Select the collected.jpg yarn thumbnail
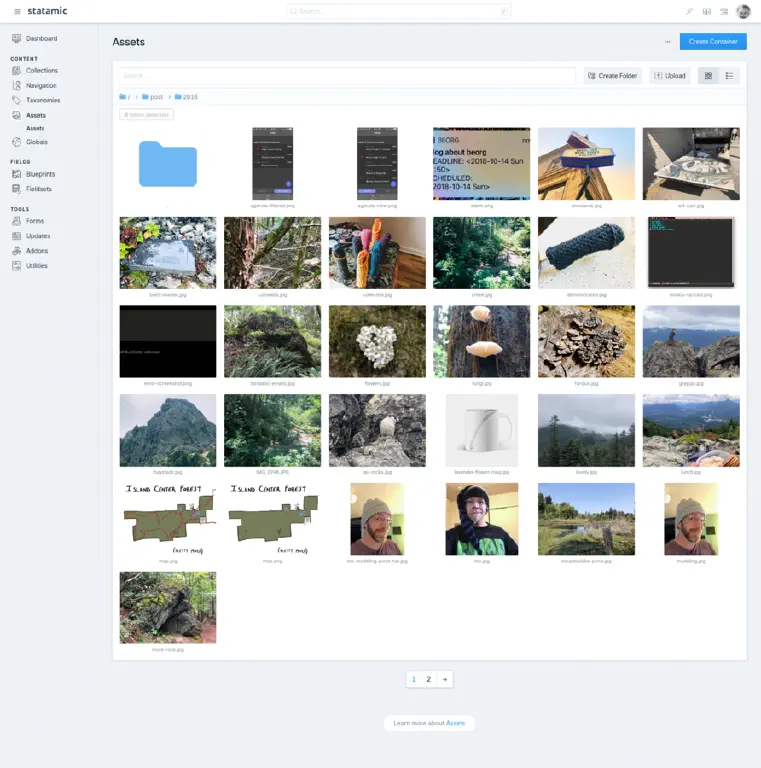 (377, 253)
